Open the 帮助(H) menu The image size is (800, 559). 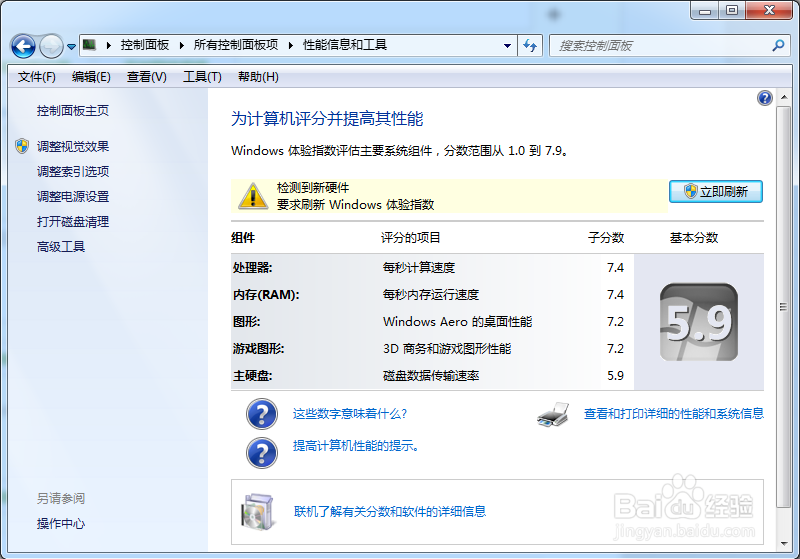258,77
